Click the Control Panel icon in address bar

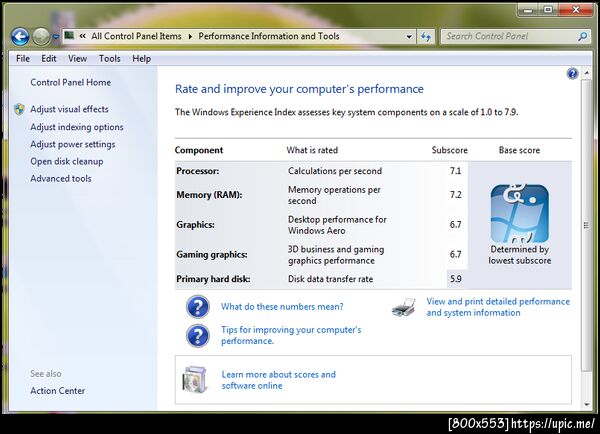pos(69,36)
